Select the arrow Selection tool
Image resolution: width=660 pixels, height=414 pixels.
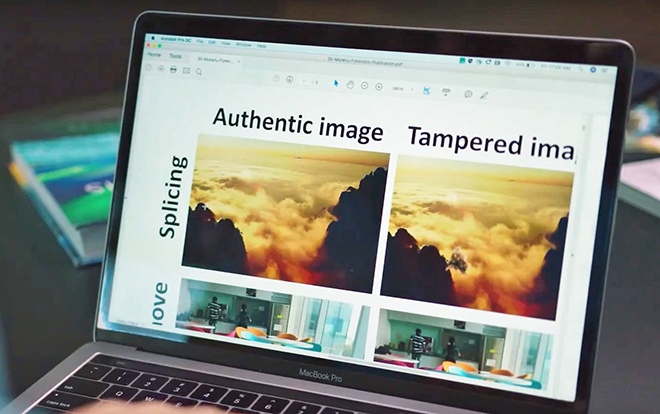point(336,83)
